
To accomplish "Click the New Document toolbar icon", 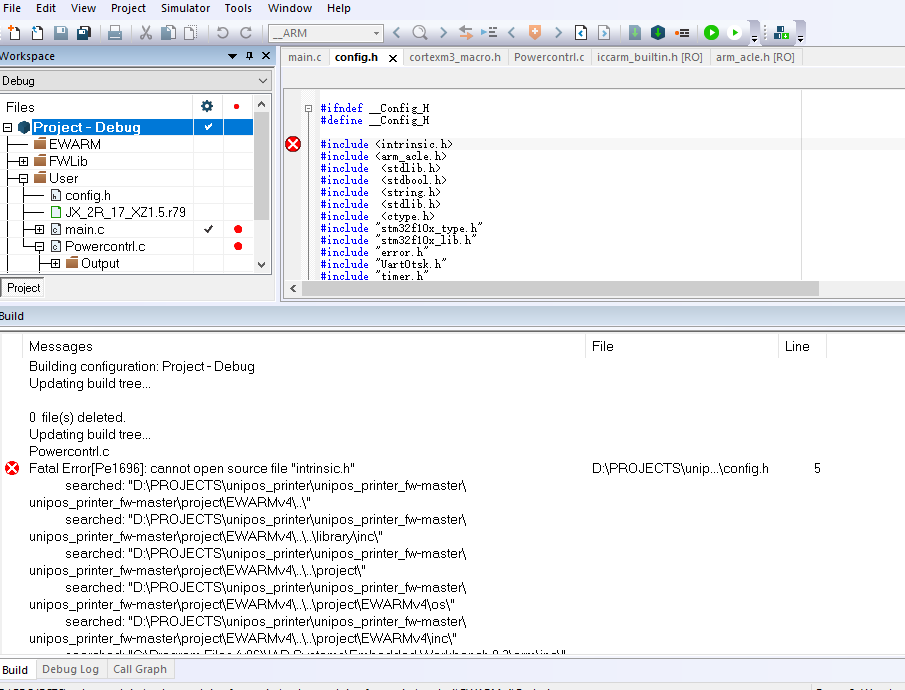I will click(13, 33).
